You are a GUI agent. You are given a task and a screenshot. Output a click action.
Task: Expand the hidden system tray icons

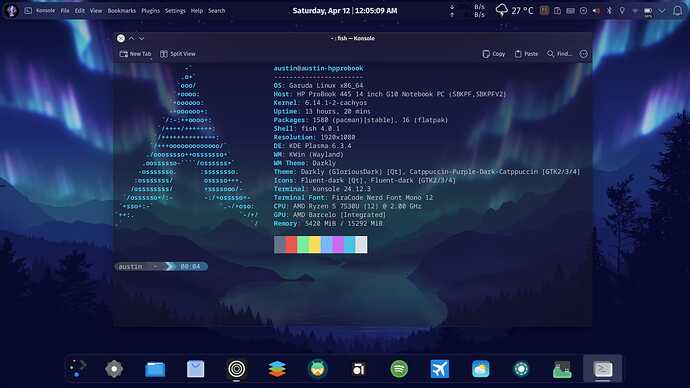click(x=661, y=11)
